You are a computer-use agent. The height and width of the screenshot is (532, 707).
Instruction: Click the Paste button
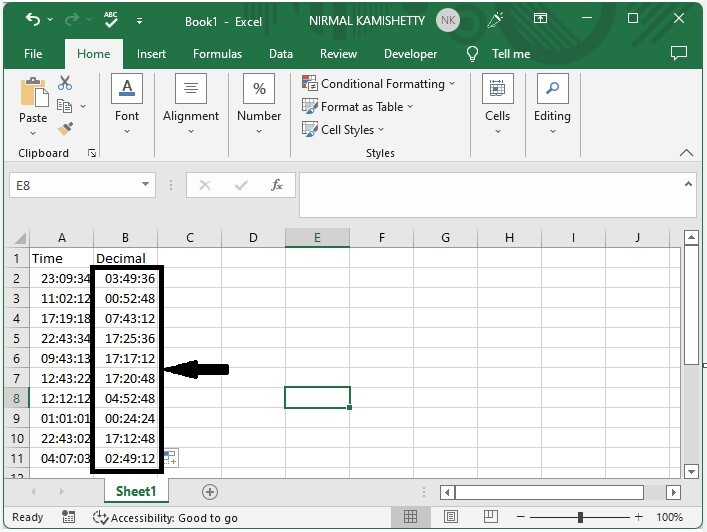33,106
